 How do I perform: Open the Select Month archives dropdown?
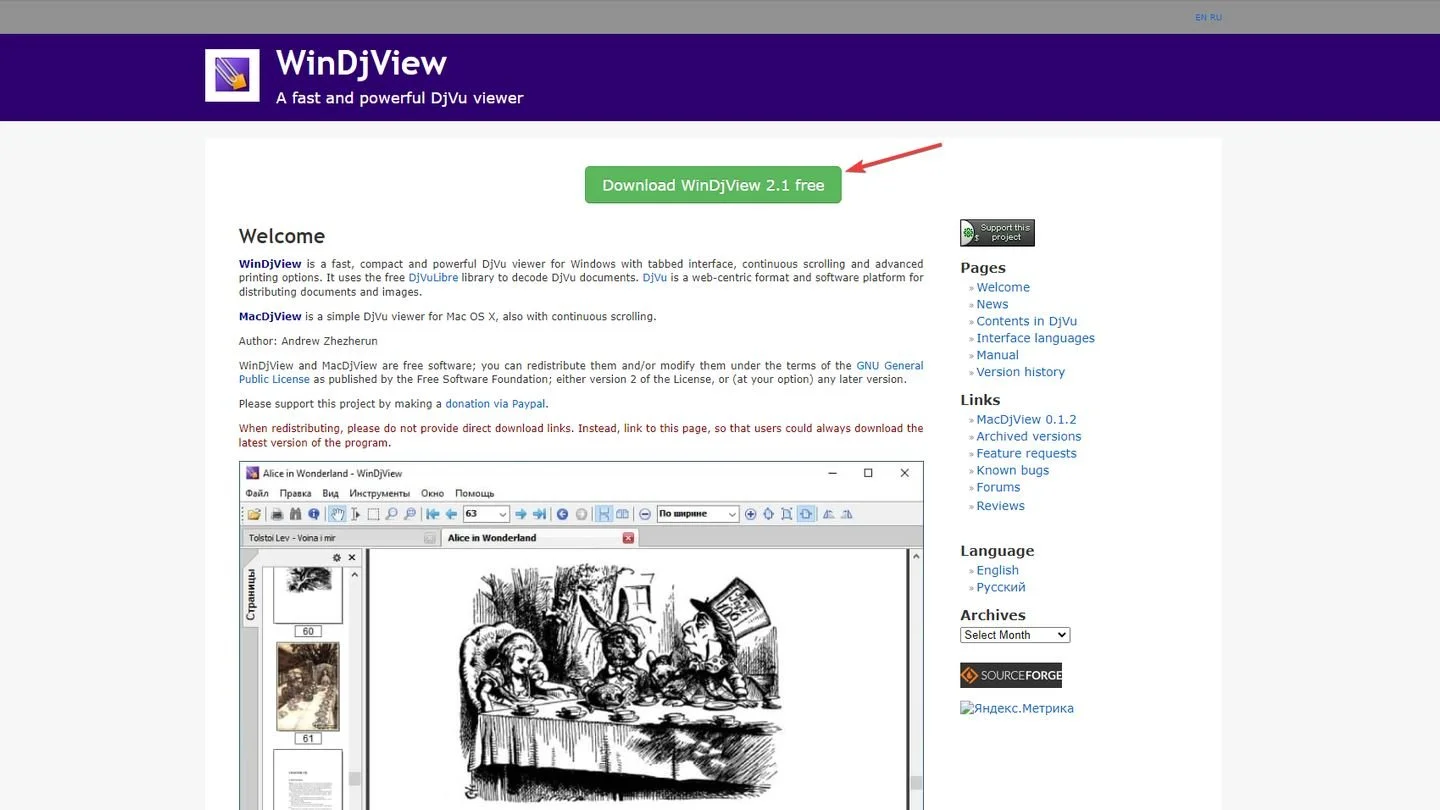[x=1015, y=635]
